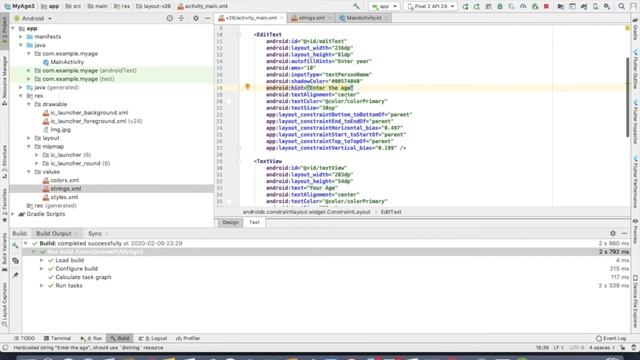Click the Search Everywhere magnifier icon
The image size is (640, 360).
(x=622, y=6)
